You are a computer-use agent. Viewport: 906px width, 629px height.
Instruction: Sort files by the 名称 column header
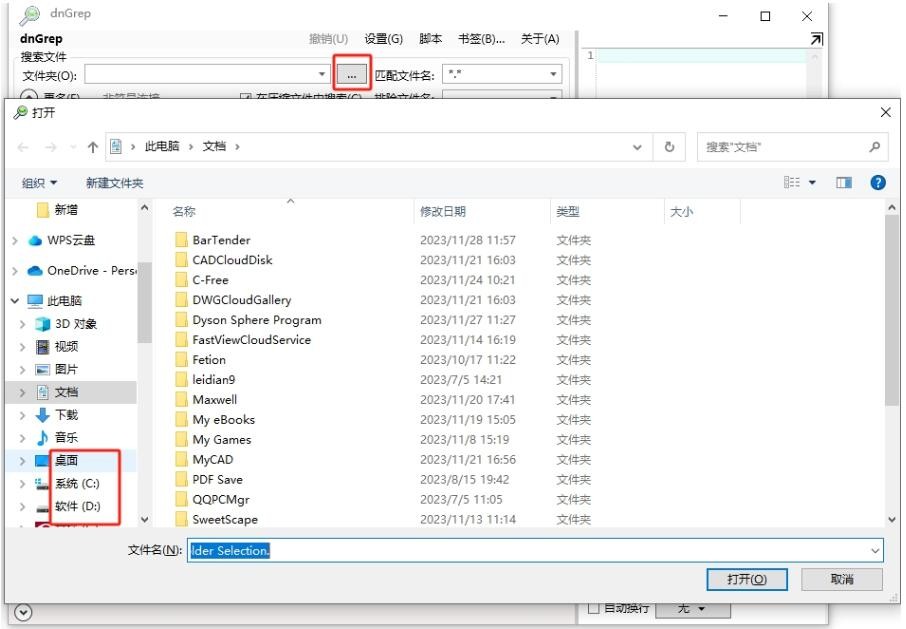coord(184,211)
